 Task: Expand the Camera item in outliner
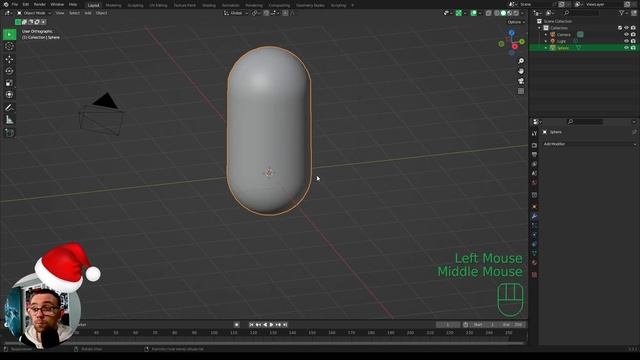click(x=546, y=35)
